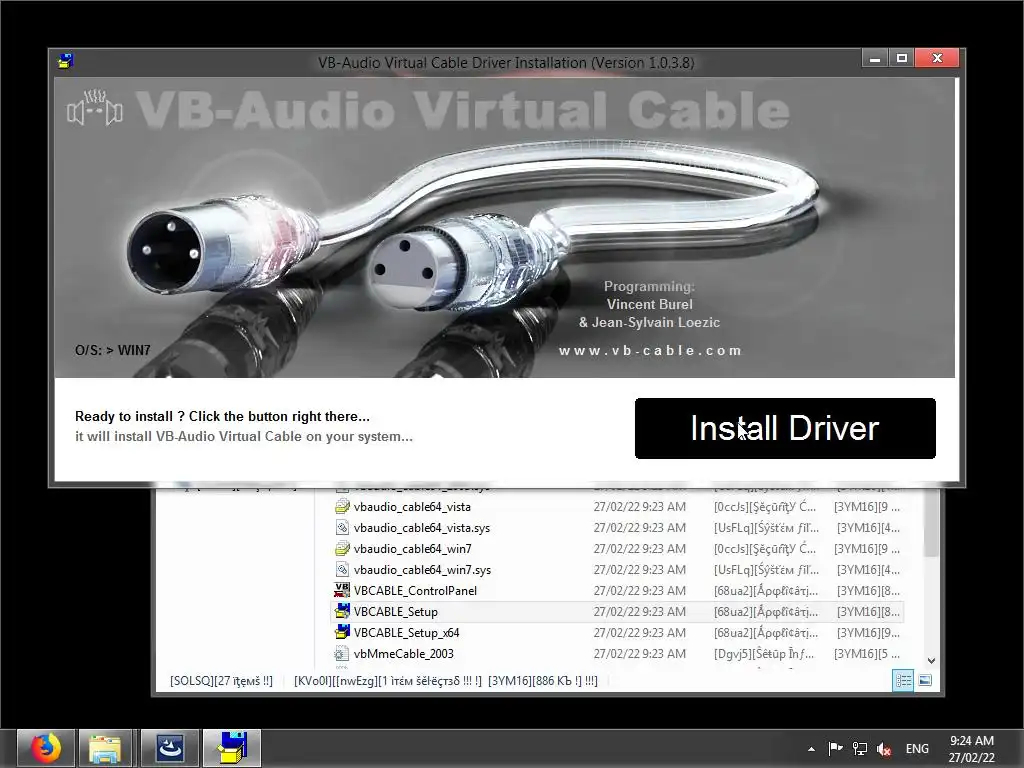The height and width of the screenshot is (768, 1024).
Task: Select the VBCABLE_Setup_x64 application icon
Action: [342, 632]
